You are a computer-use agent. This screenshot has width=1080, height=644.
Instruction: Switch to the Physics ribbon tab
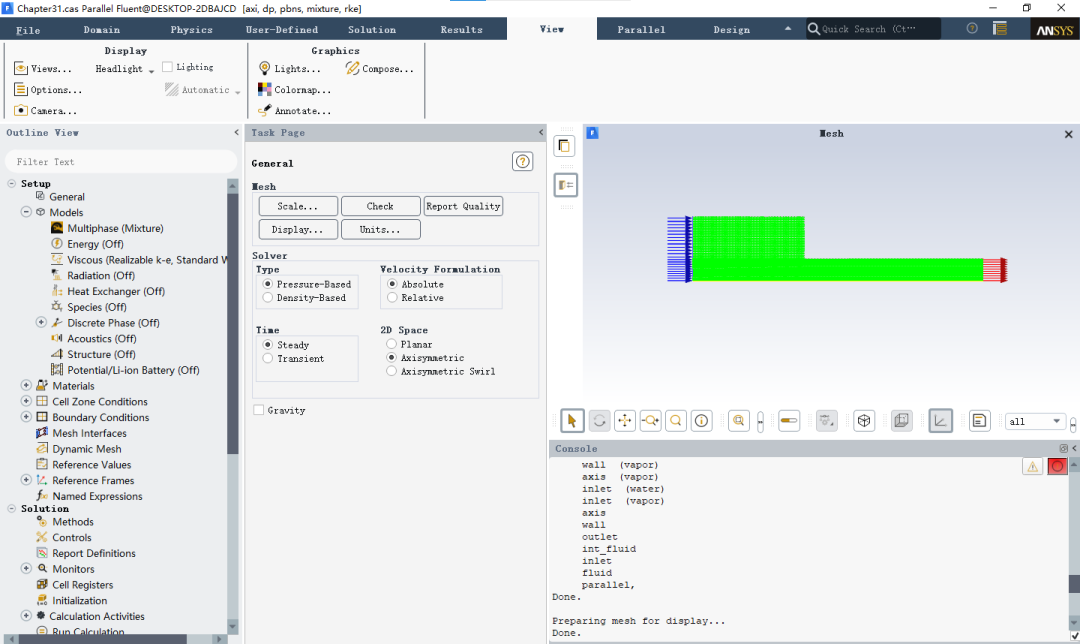pyautogui.click(x=191, y=30)
